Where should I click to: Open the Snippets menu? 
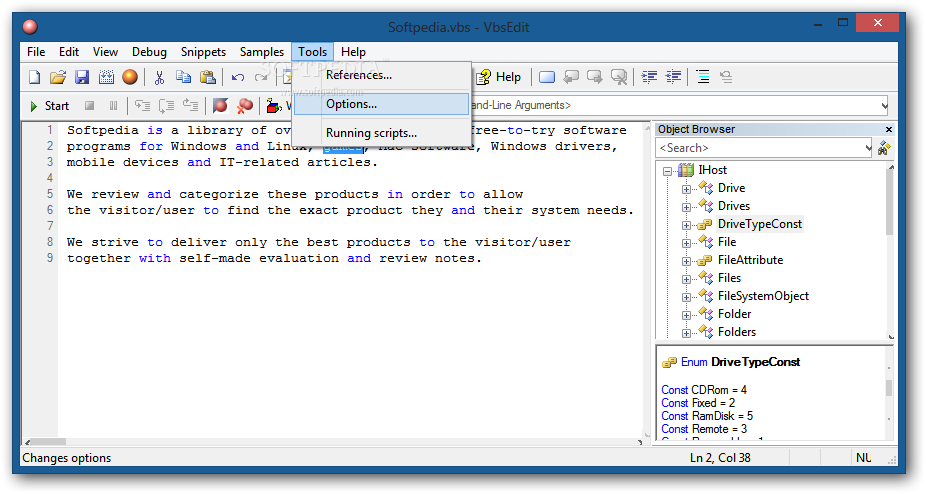(x=203, y=52)
